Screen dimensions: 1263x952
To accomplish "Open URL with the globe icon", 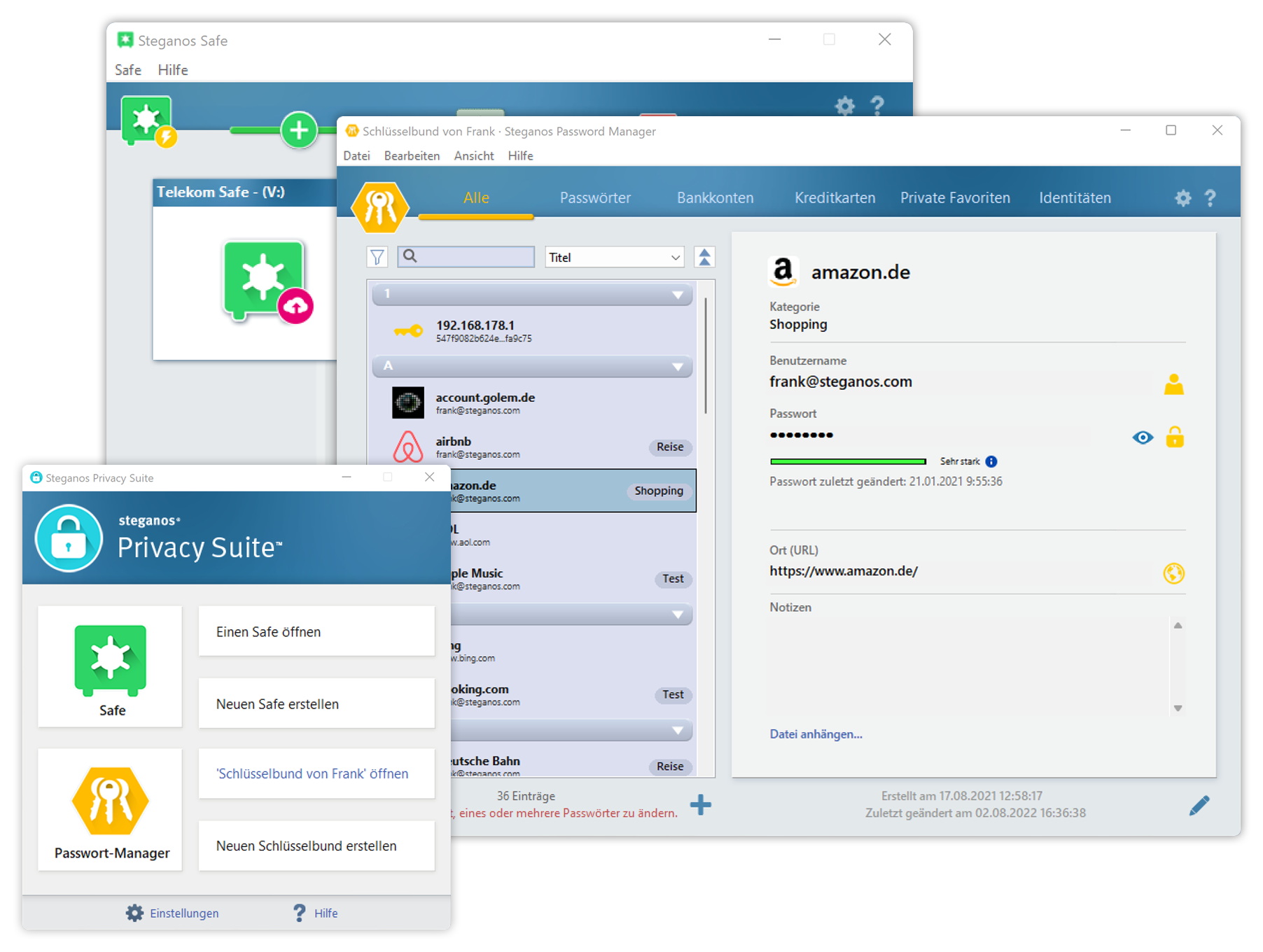I will pos(1174,573).
